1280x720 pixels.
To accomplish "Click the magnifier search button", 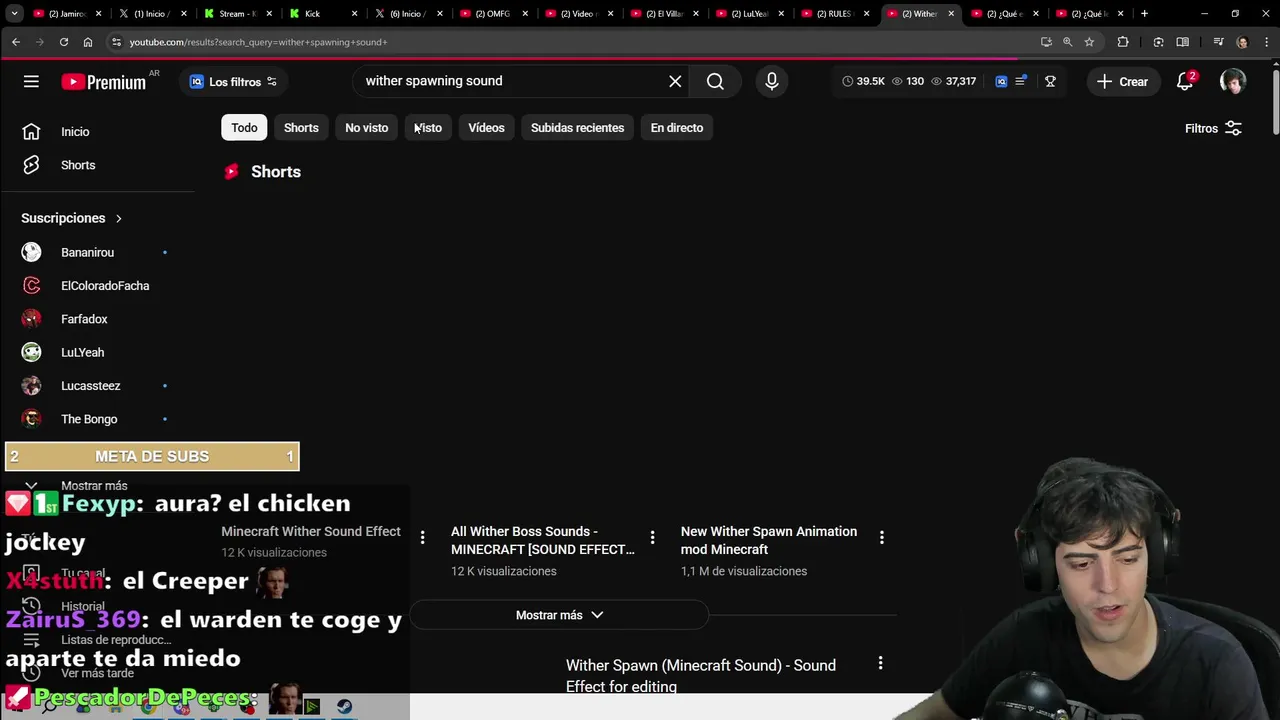I will 715,81.
